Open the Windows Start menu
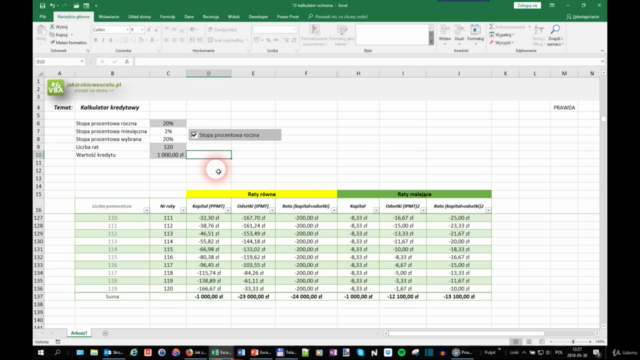 point(41,352)
